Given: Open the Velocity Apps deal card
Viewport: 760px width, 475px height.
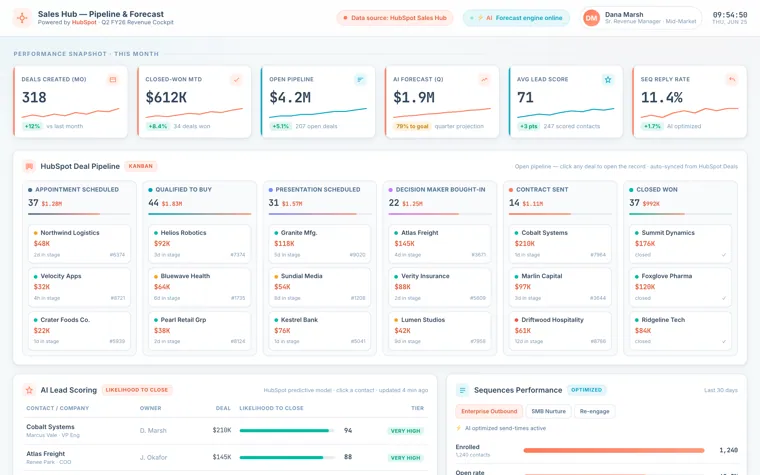Looking at the screenshot, I should [79, 287].
